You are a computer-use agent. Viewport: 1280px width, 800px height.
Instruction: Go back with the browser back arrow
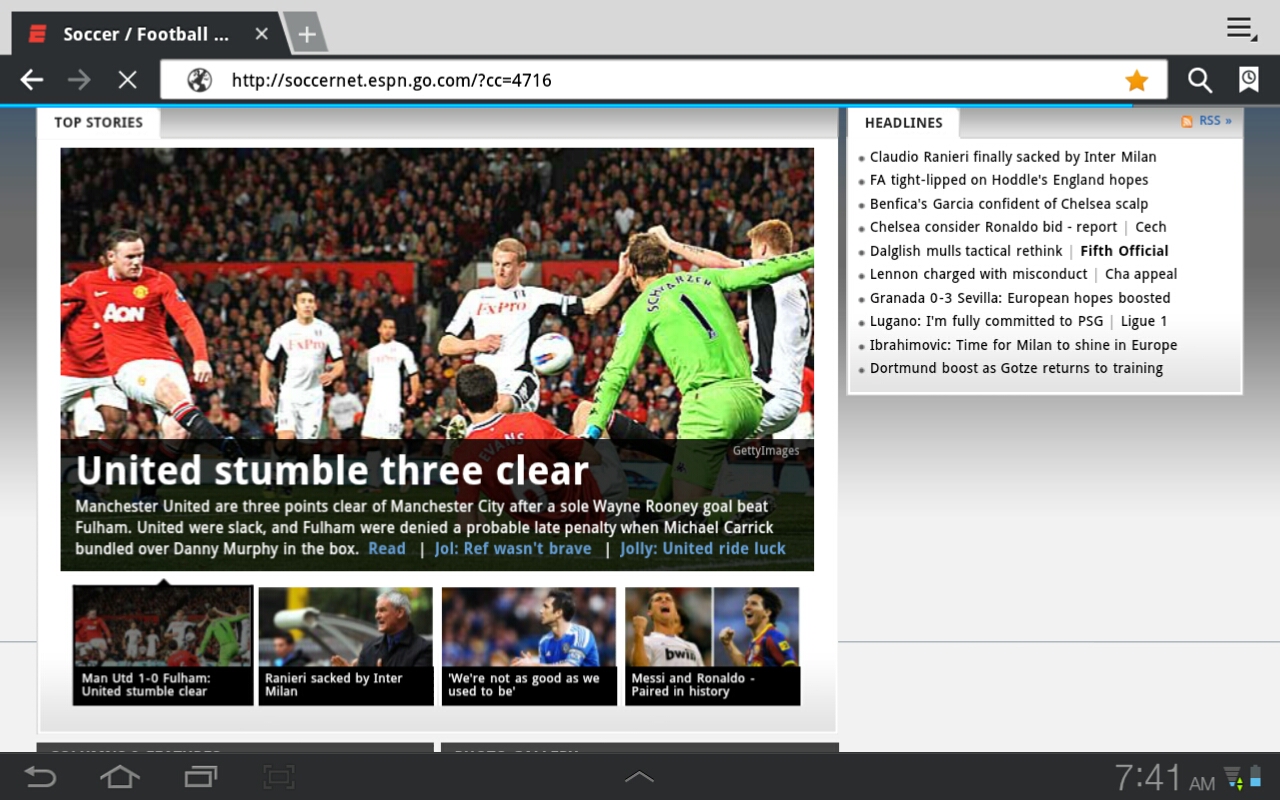(x=32, y=80)
